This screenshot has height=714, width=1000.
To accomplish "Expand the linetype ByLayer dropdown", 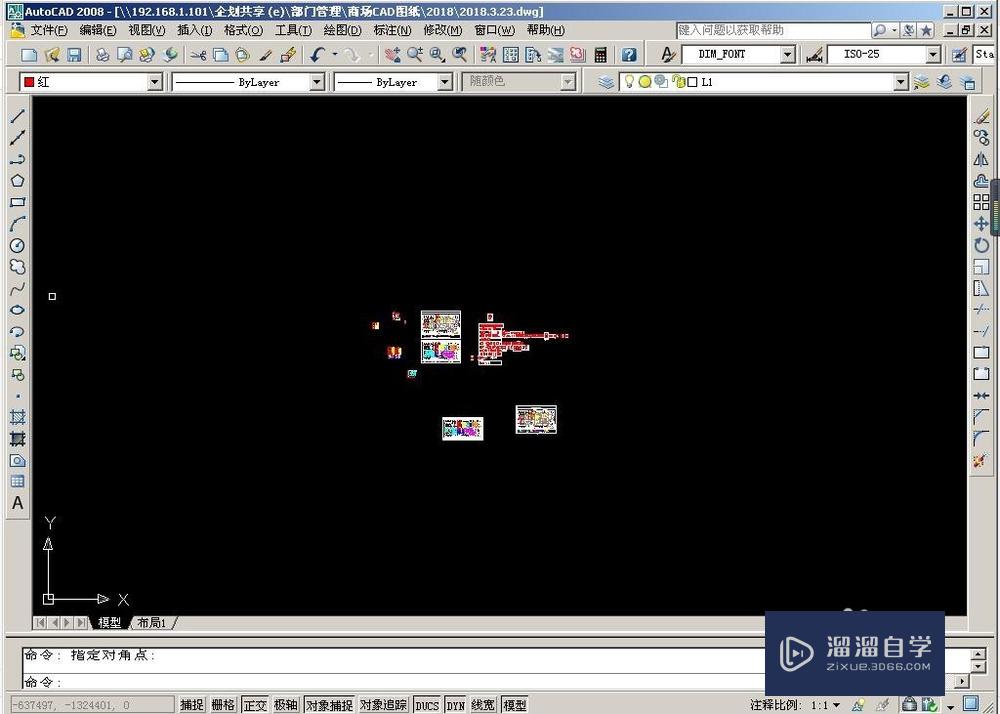I will tap(316, 82).
